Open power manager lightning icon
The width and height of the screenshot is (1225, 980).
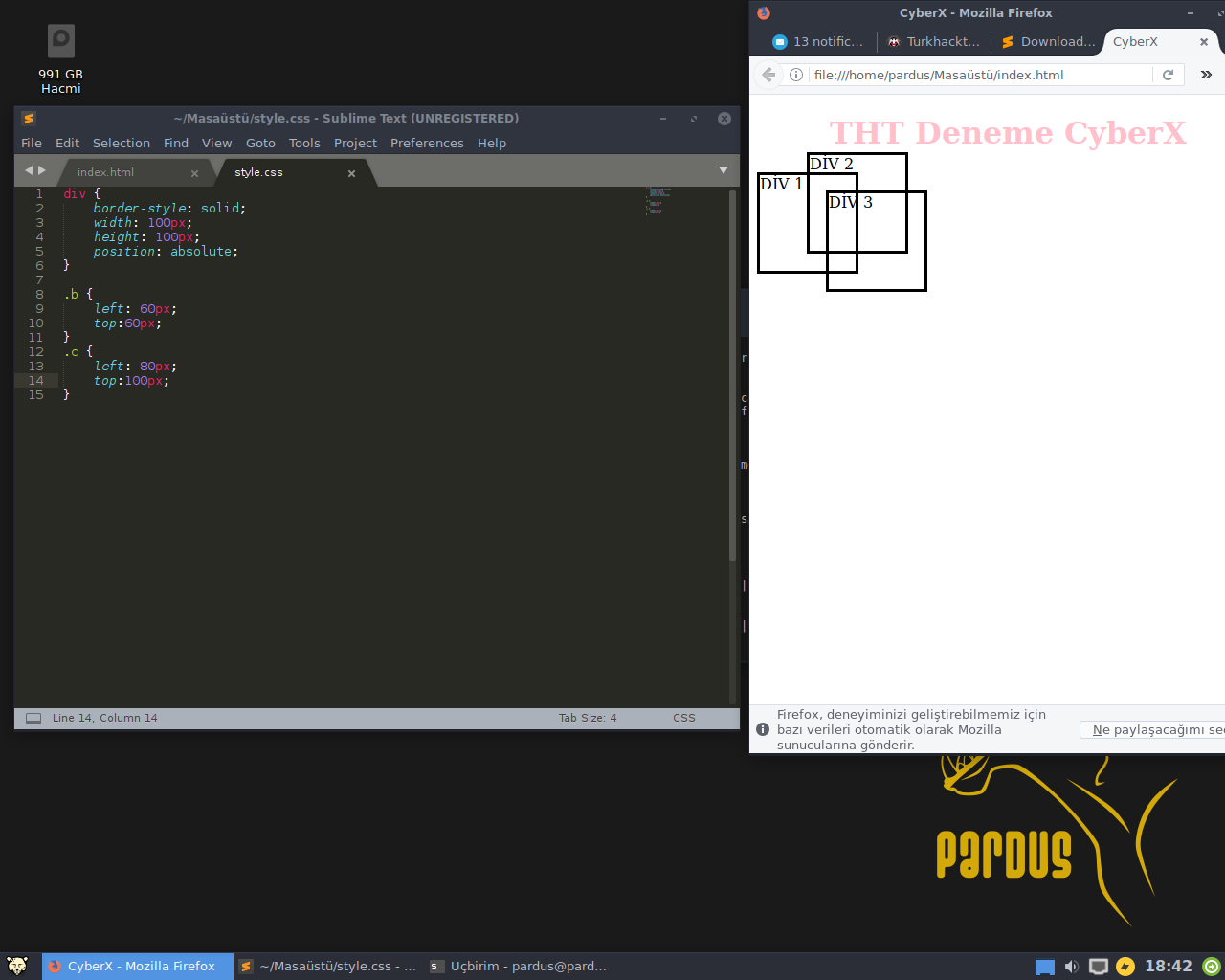point(1125,967)
